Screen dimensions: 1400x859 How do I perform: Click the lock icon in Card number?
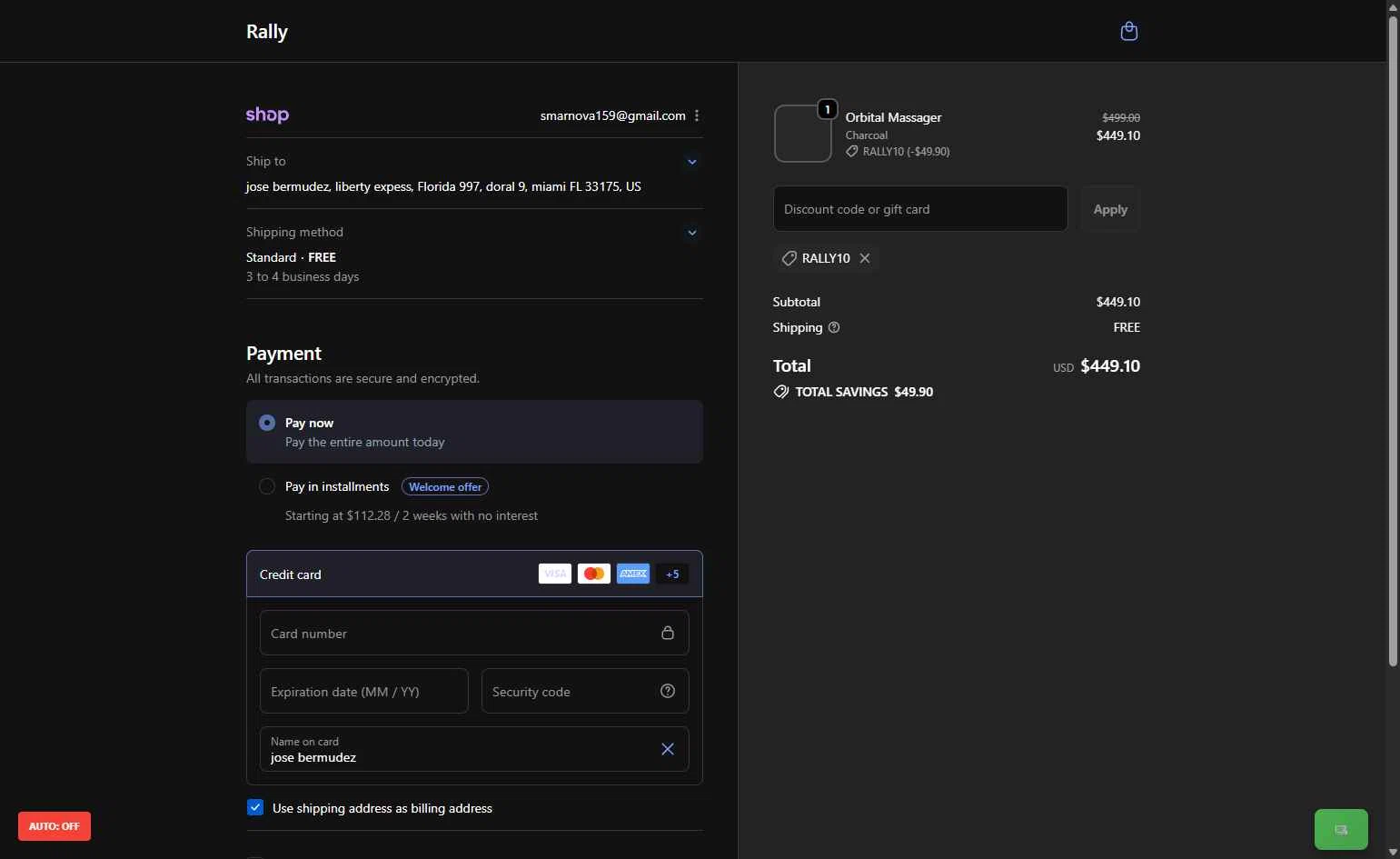pyautogui.click(x=668, y=633)
